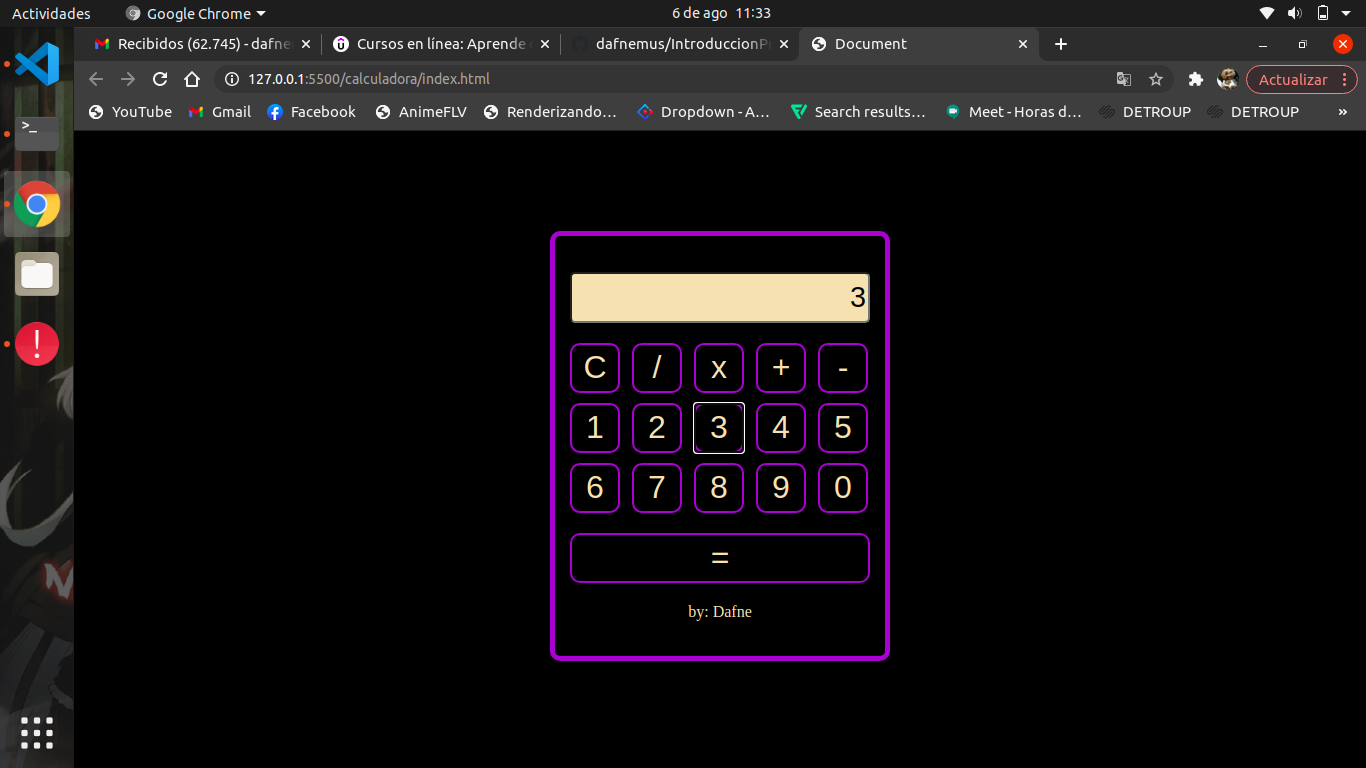The height and width of the screenshot is (768, 1366).
Task: Click the back navigation arrow
Action: point(96,79)
